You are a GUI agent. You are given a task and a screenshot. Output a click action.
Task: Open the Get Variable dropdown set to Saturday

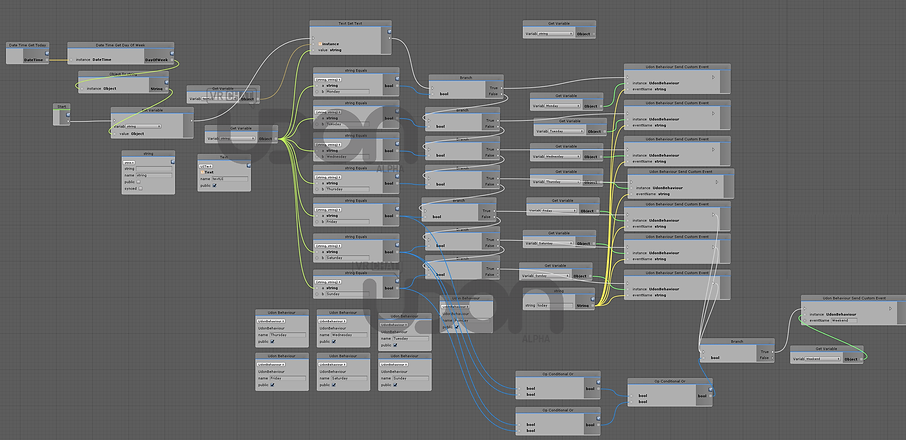(x=556, y=243)
